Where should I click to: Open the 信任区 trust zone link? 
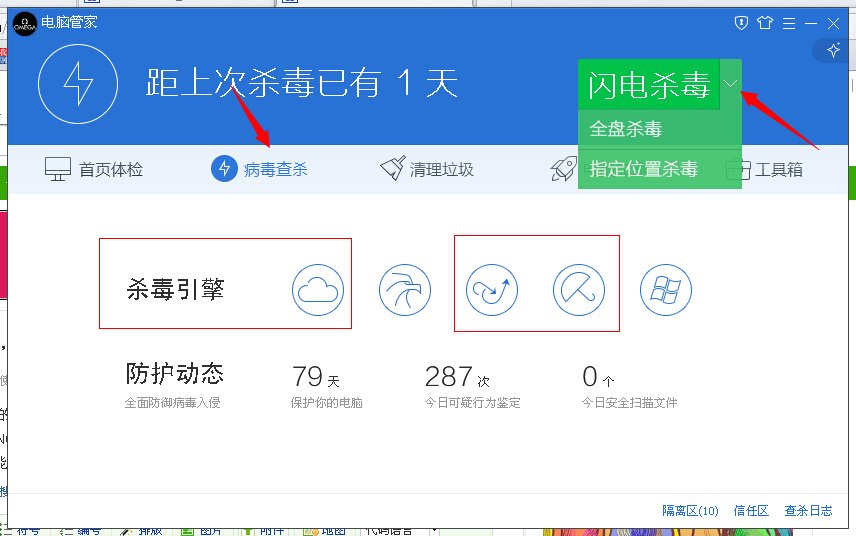(751, 511)
